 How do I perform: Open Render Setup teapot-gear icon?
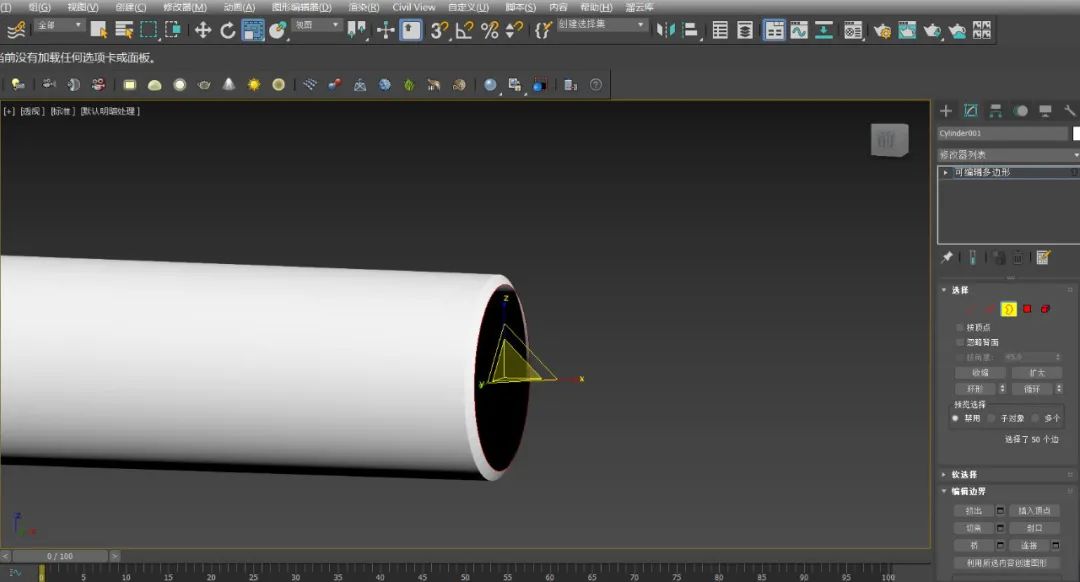[882, 30]
